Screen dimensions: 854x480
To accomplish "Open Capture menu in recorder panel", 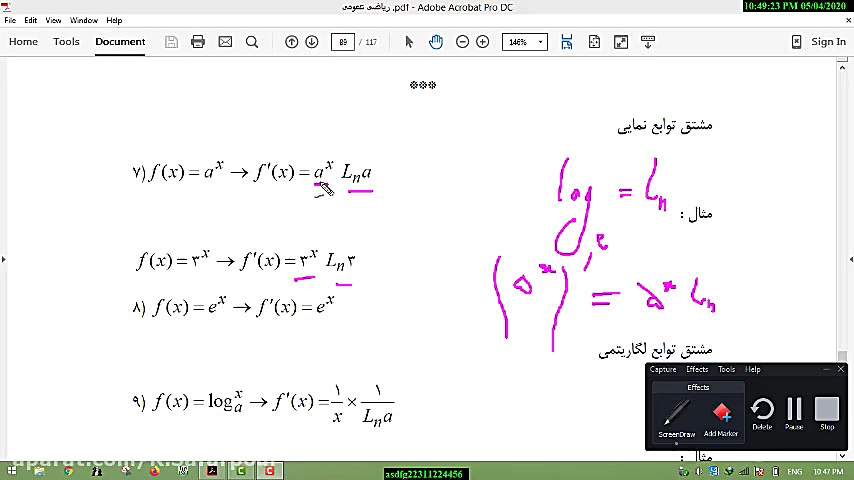I will [x=663, y=369].
